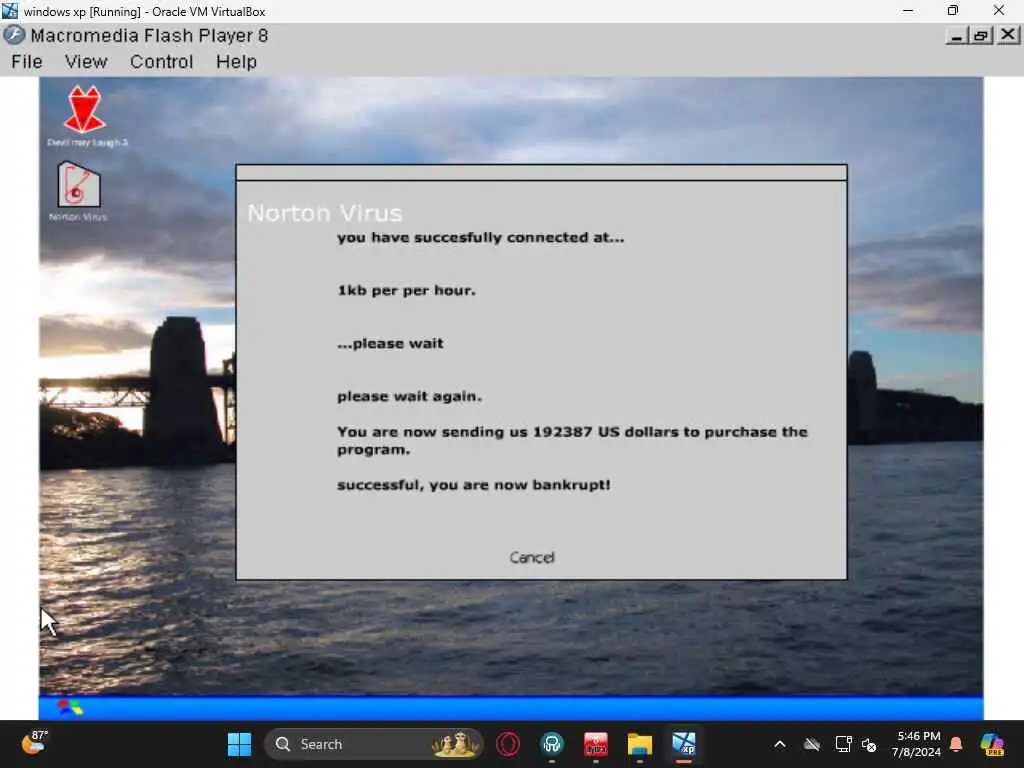Minimize the VirtualBox window
This screenshot has width=1024, height=768.
[908, 10]
